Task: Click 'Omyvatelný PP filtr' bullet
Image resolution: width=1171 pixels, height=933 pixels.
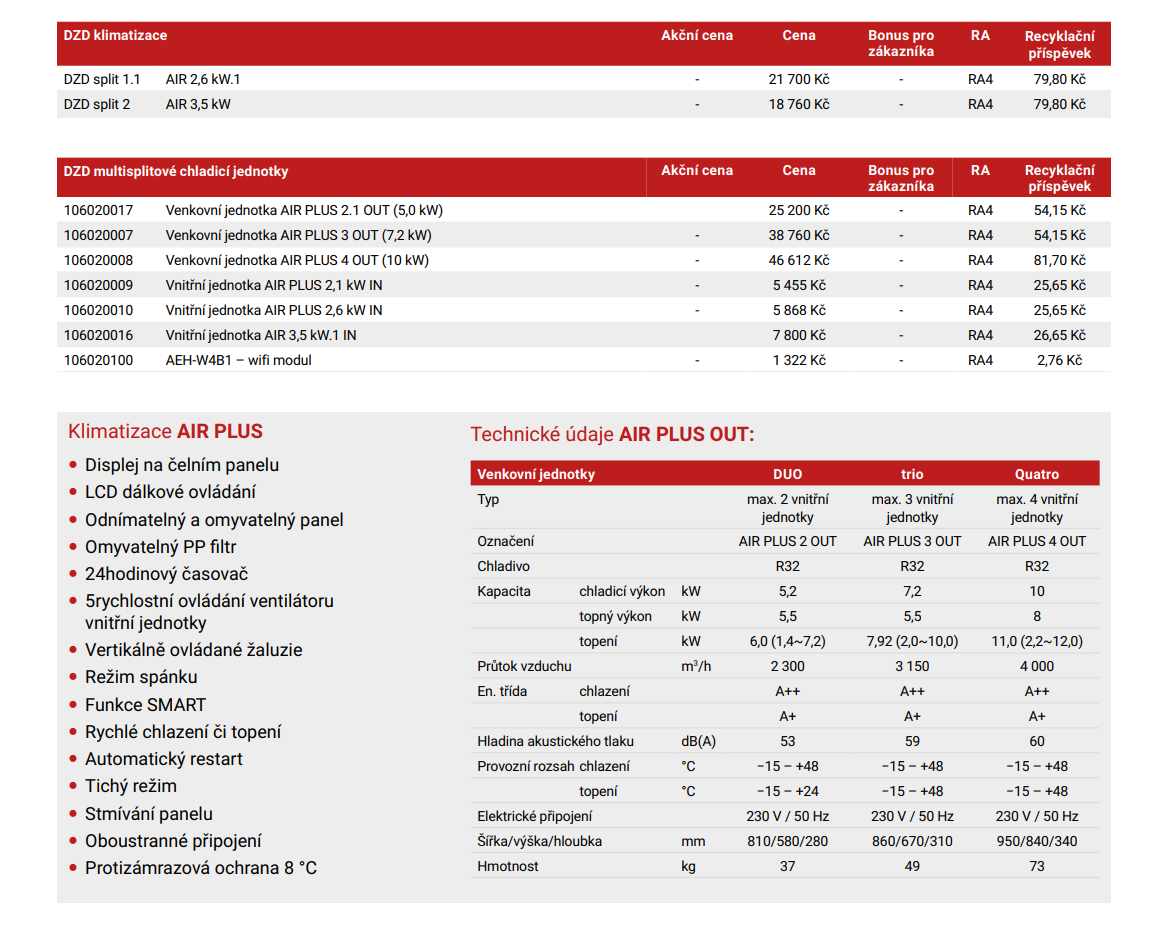Action: click(160, 547)
